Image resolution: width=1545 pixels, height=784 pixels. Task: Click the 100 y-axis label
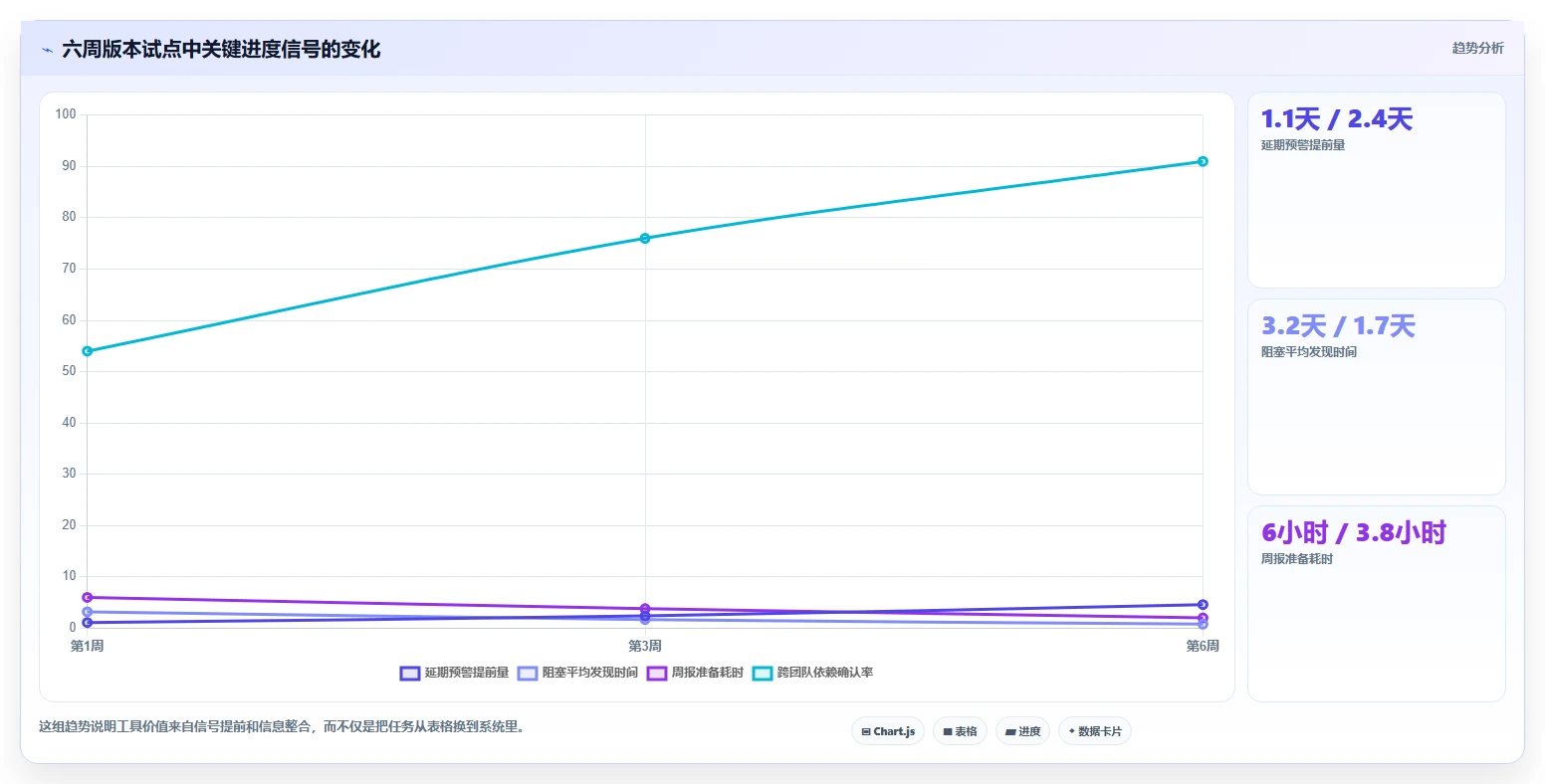66,114
